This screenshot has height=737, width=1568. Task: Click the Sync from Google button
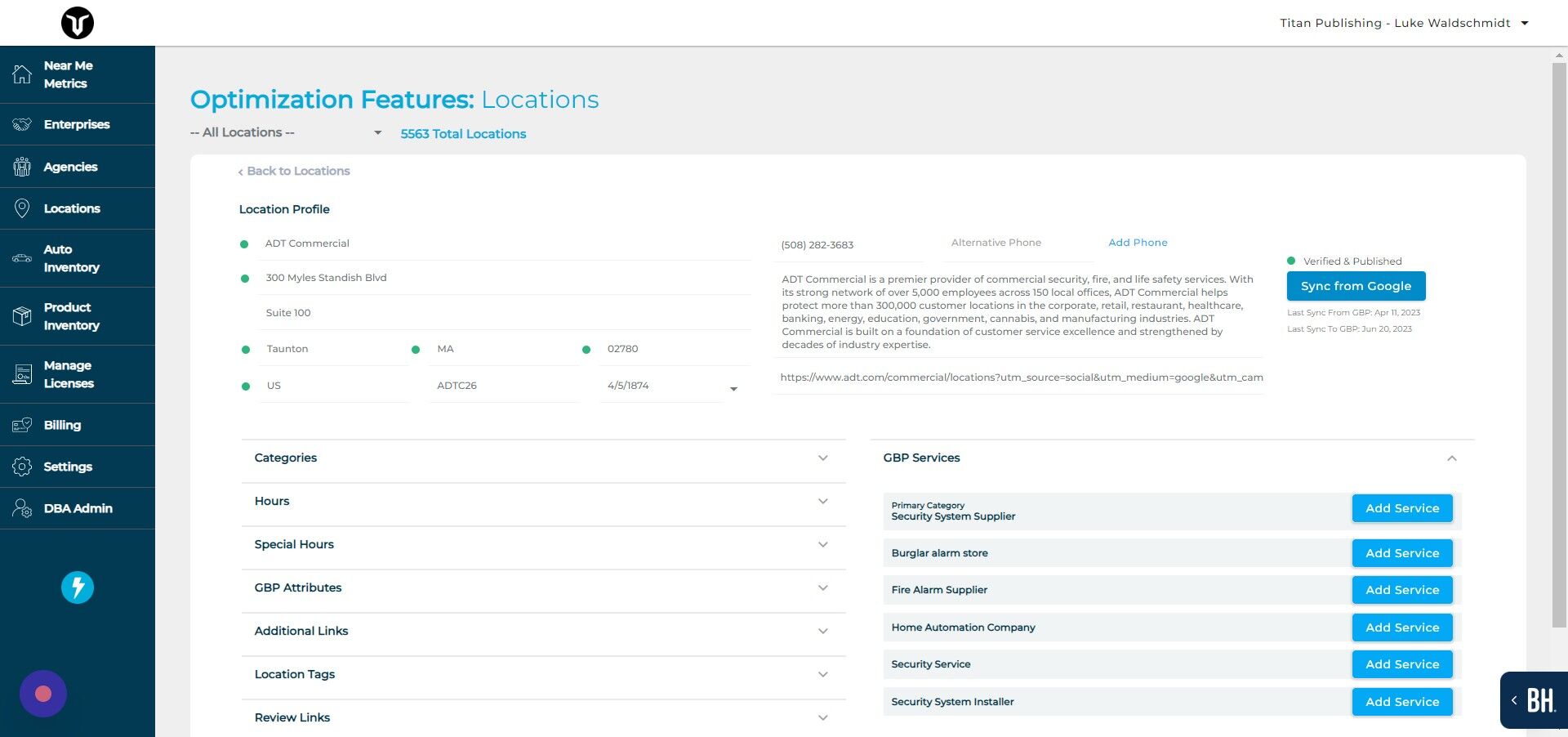[1356, 286]
